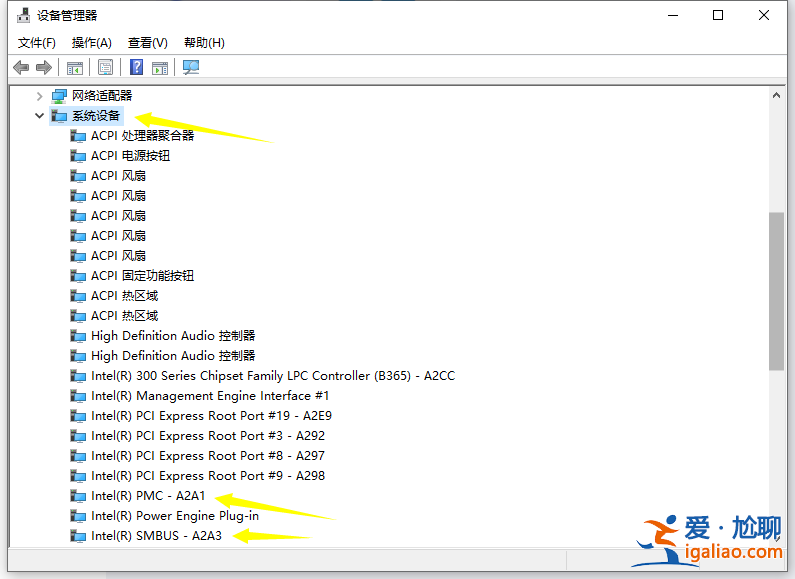Image resolution: width=795 pixels, height=579 pixels.
Task: Click icon beside PCI Express Root Port #8
Action: click(x=78, y=456)
